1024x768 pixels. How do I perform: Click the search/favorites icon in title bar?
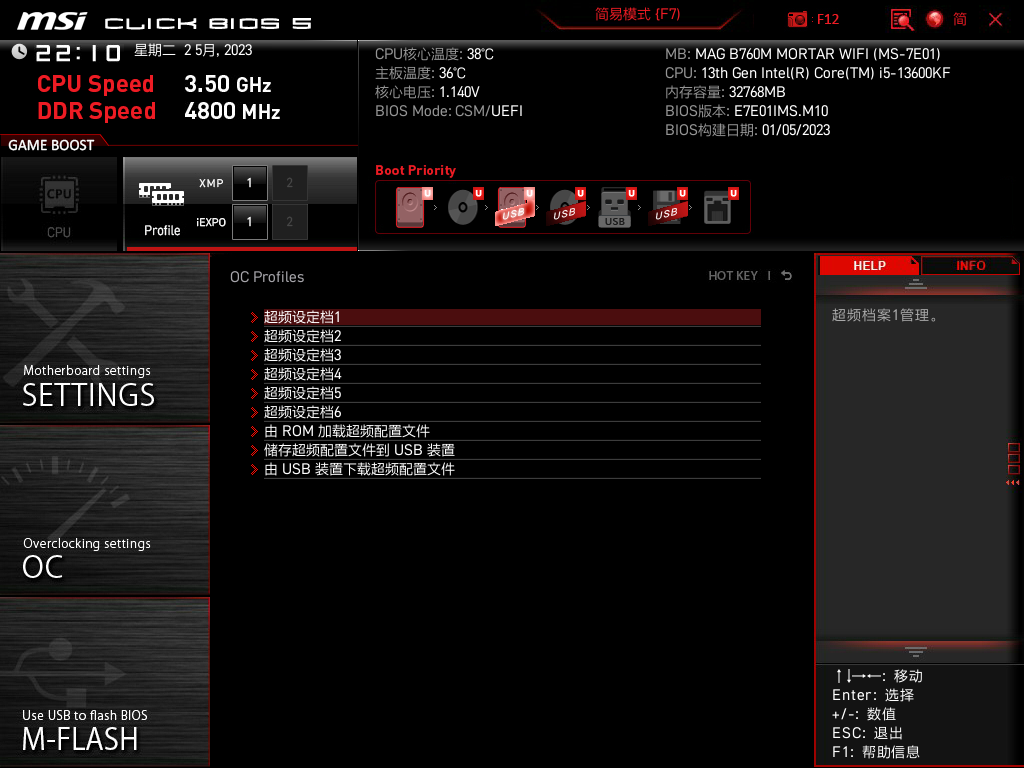901,19
